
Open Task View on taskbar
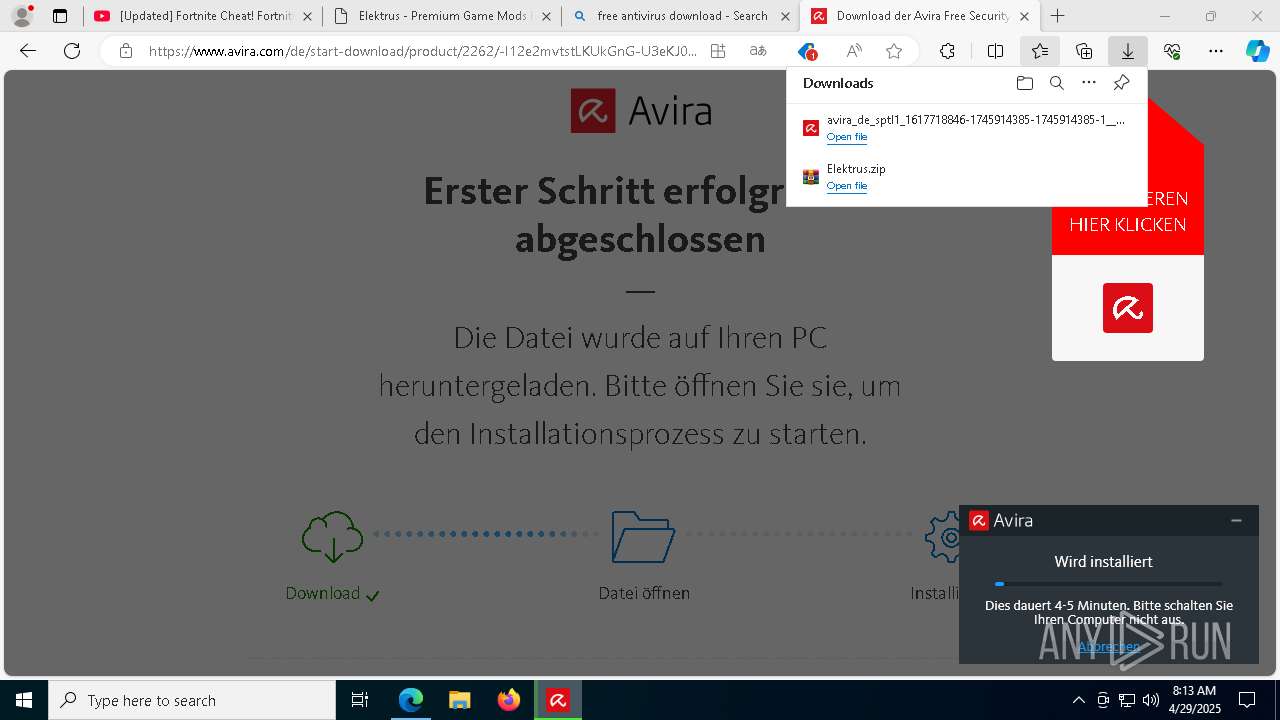(360, 700)
